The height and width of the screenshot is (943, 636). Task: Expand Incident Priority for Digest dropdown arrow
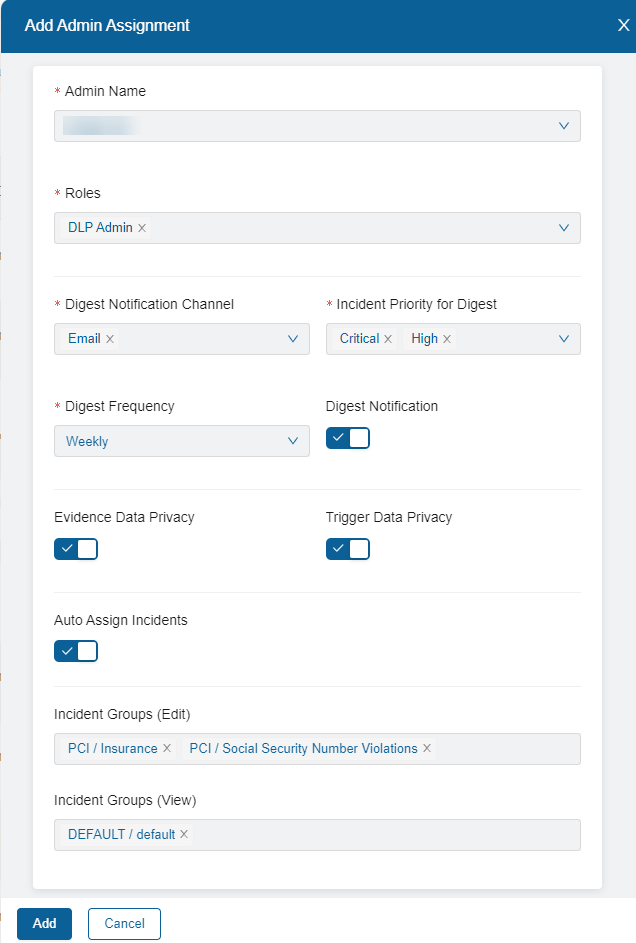pyautogui.click(x=564, y=339)
